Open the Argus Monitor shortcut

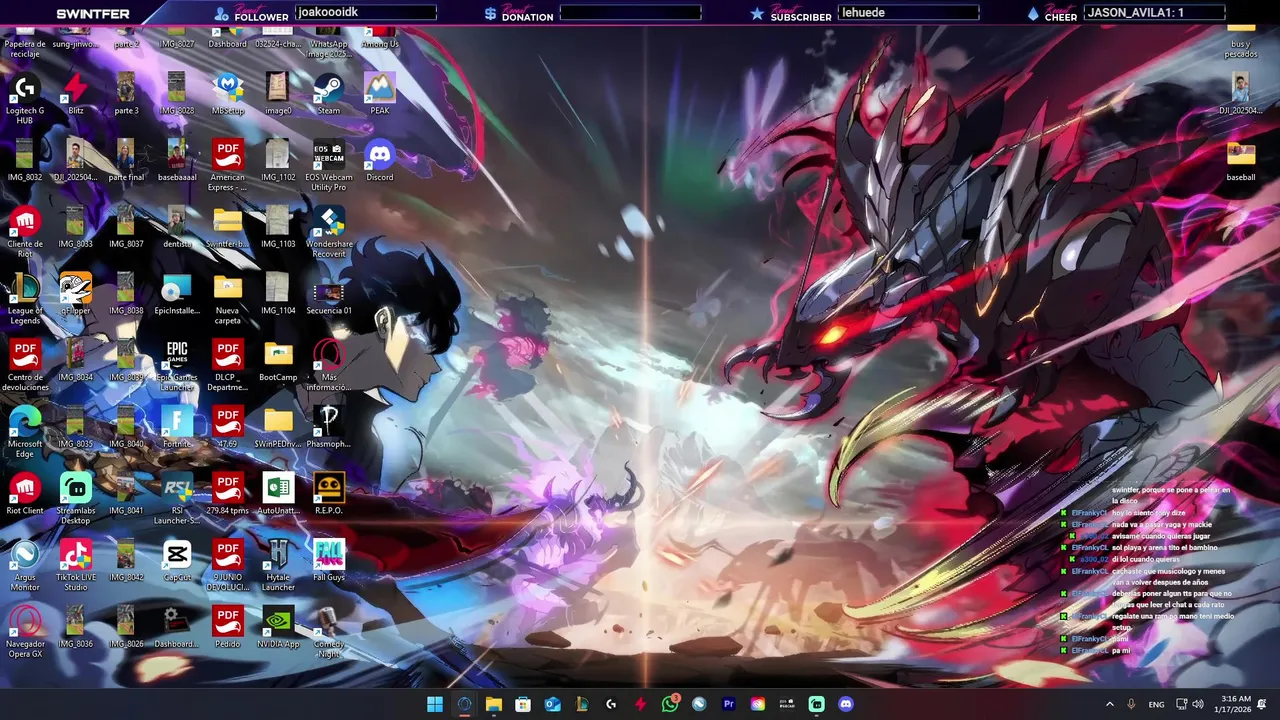pos(25,565)
